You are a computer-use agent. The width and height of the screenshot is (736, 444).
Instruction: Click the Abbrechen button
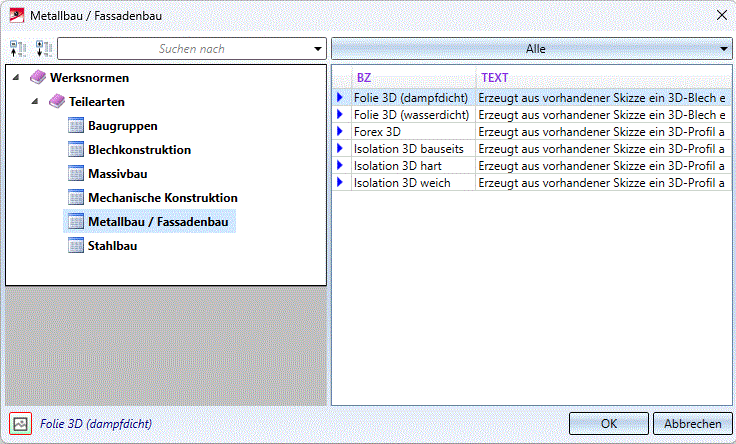(692, 424)
